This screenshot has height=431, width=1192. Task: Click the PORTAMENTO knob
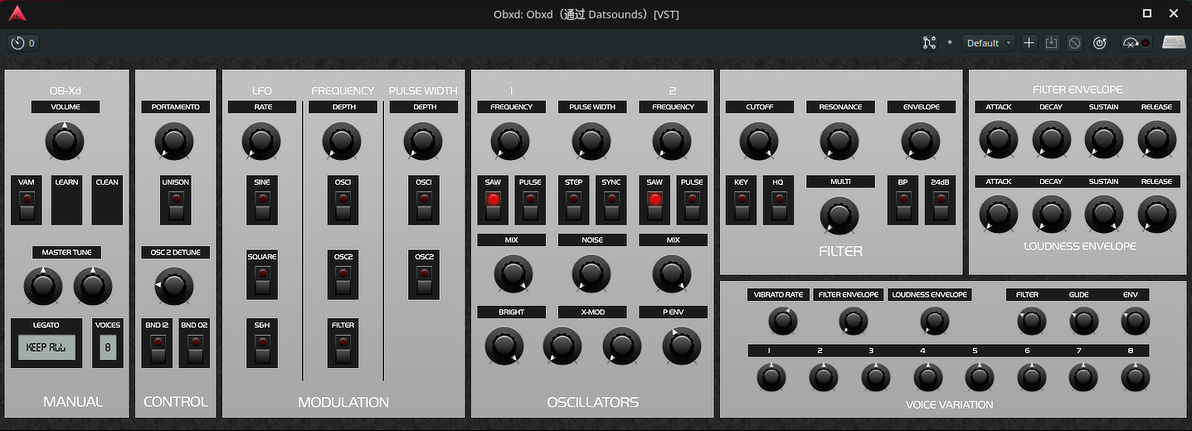pos(174,141)
